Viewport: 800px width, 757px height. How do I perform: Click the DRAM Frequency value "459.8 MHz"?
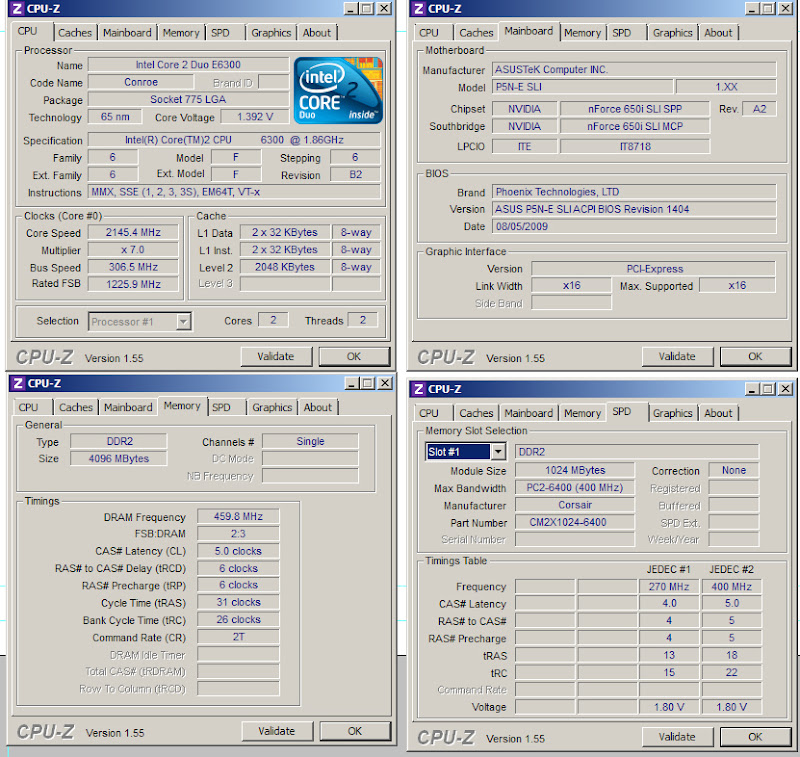pyautogui.click(x=238, y=517)
